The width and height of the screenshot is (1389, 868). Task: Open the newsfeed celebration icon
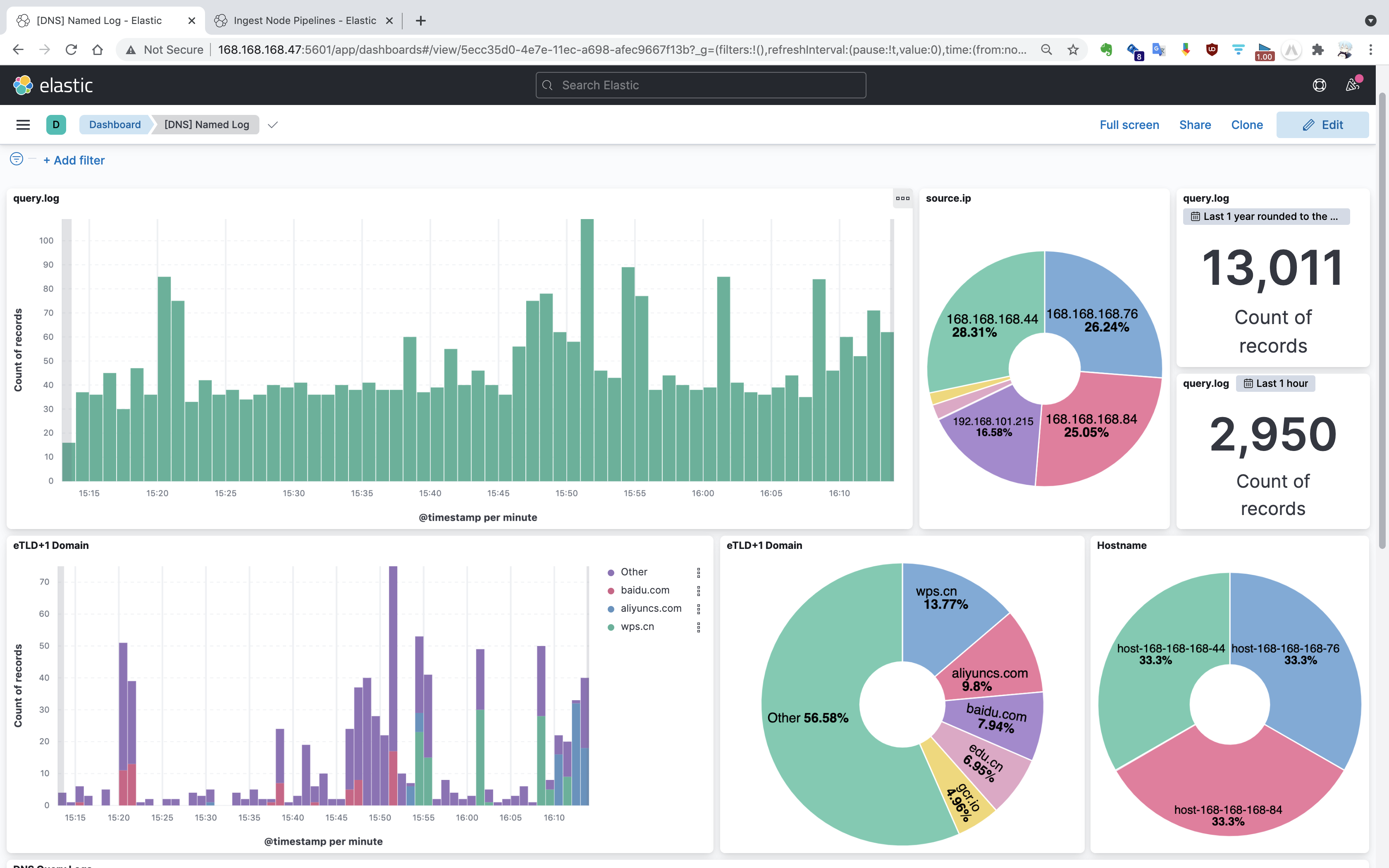pos(1353,85)
